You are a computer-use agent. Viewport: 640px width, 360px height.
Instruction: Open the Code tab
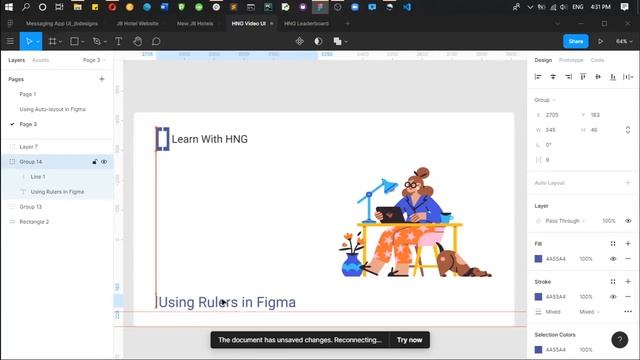[597, 60]
